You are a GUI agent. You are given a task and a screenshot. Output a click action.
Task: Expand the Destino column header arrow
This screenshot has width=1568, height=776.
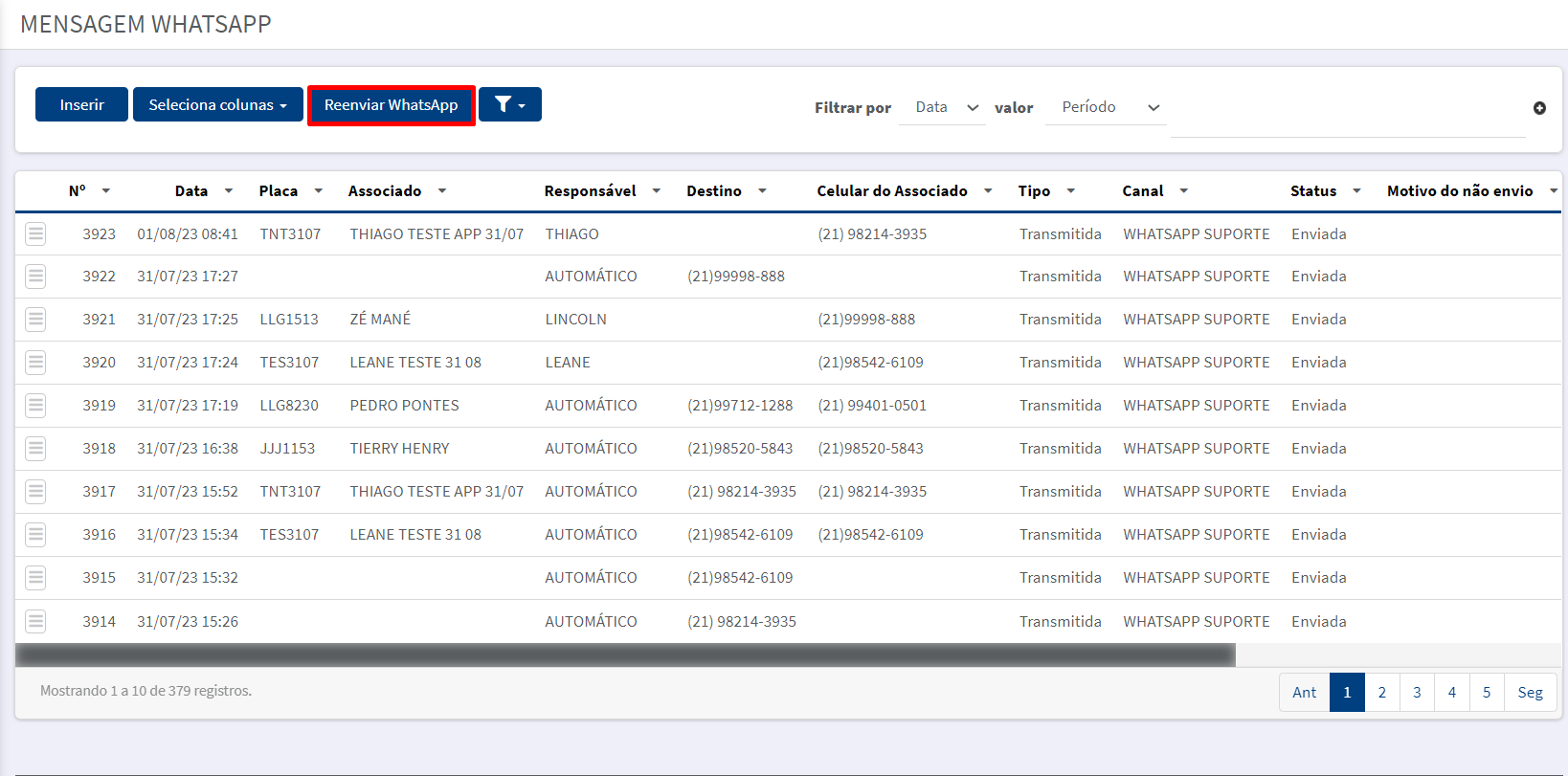(x=762, y=191)
